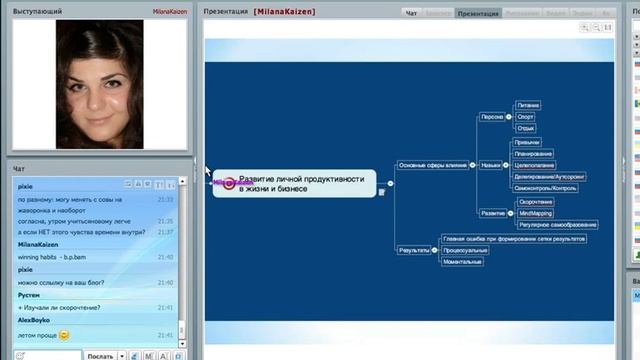The height and width of the screenshot is (360, 640).
Task: Collapse the Основные сферы влияния node
Action: [472, 165]
